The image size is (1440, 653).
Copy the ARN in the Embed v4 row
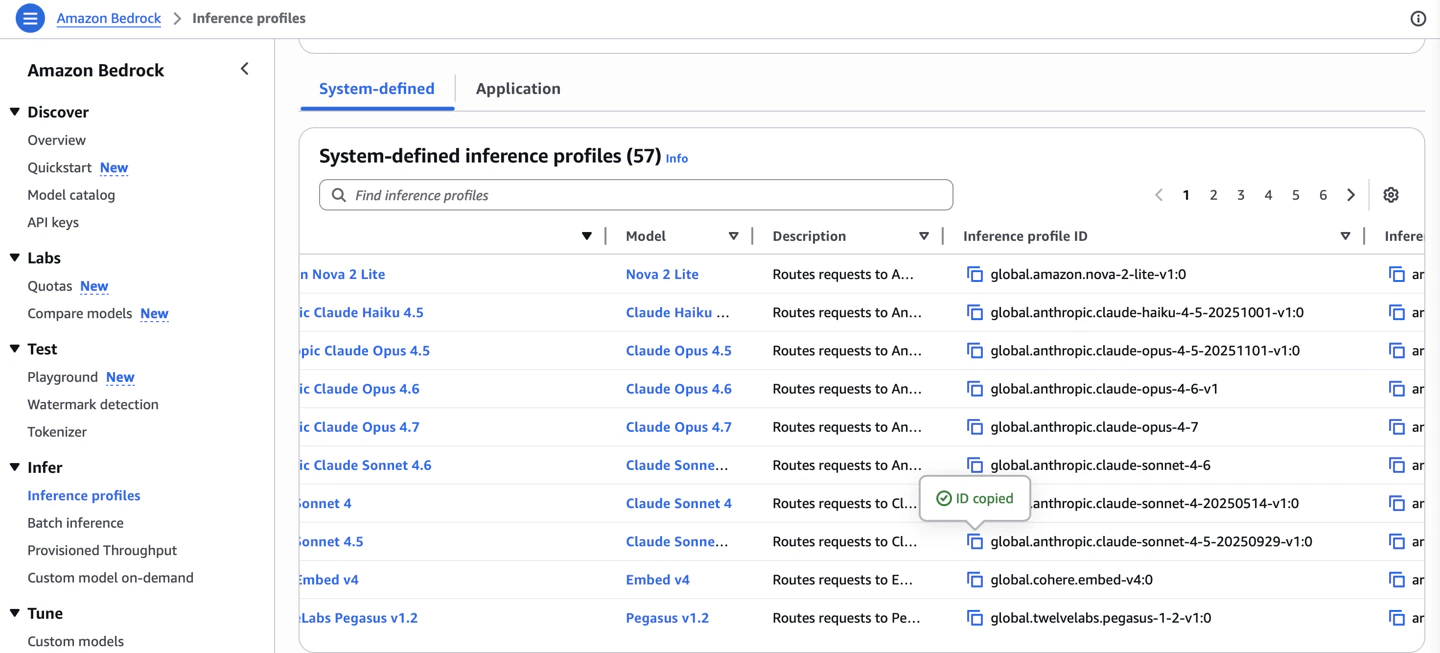tap(1397, 579)
